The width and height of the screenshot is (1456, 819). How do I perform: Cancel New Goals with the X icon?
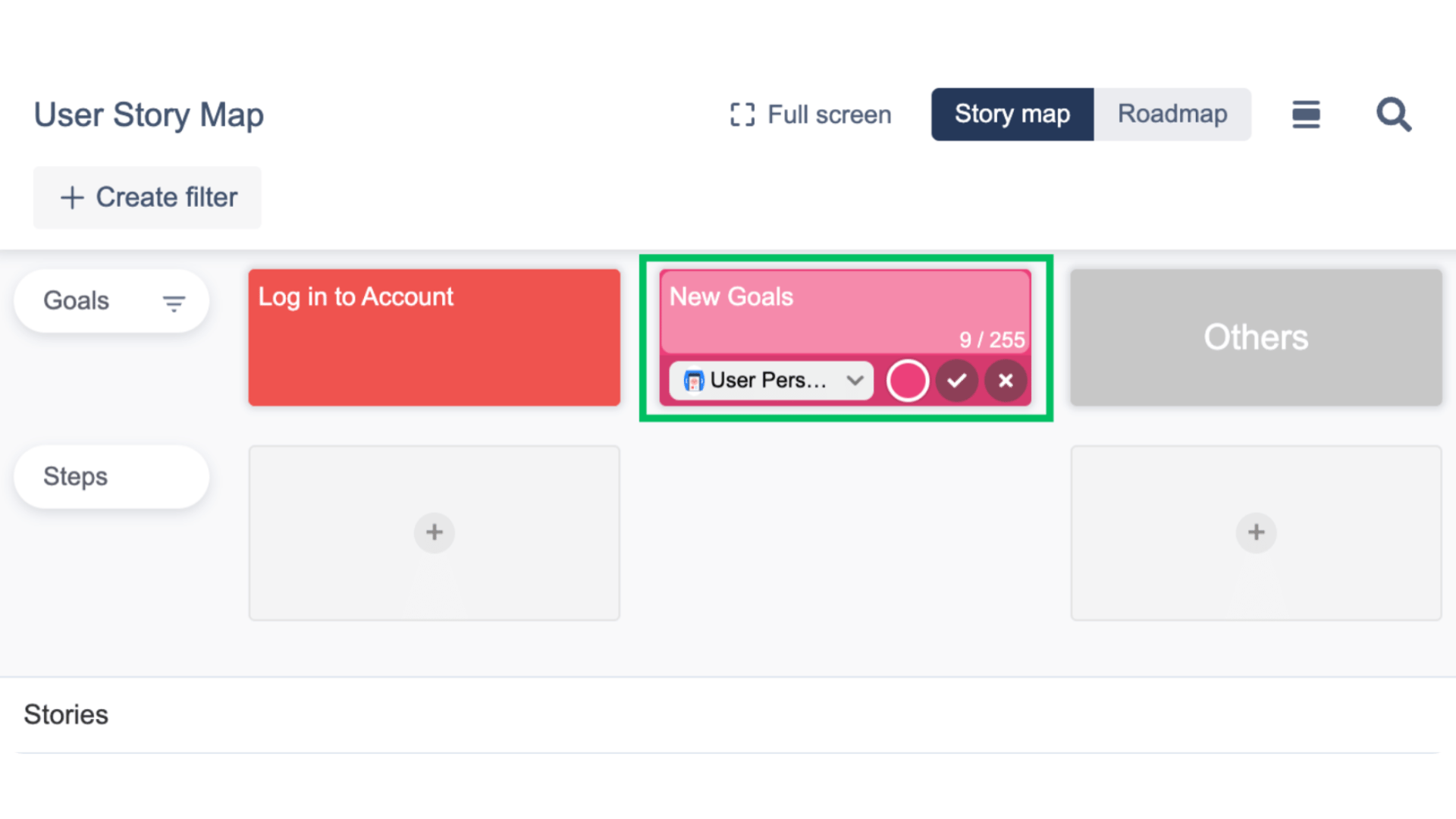click(x=1006, y=381)
